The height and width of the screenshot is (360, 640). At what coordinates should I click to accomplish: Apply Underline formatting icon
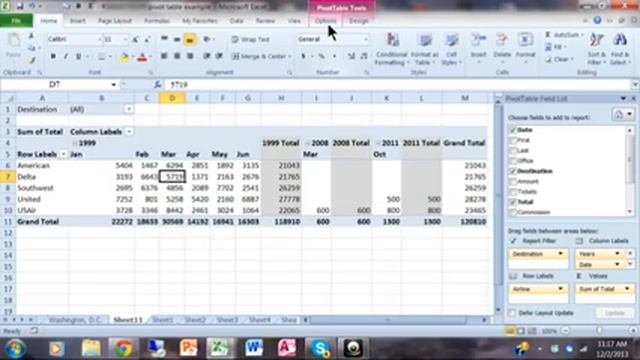pos(78,57)
